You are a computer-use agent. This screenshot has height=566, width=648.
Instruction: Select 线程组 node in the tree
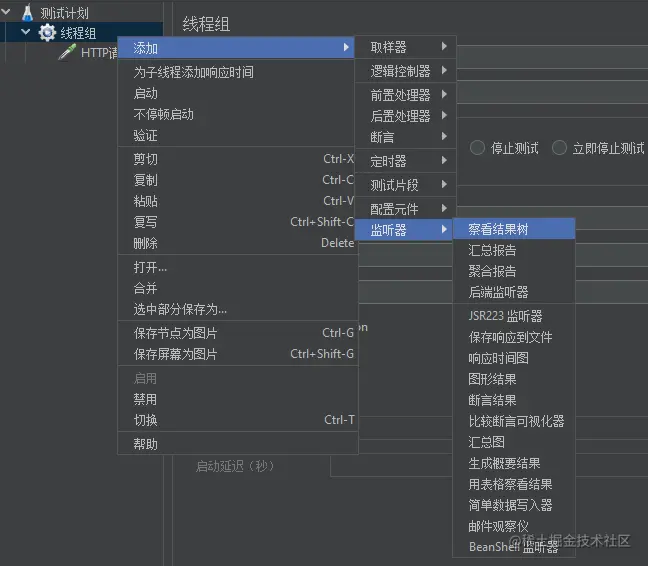click(78, 33)
